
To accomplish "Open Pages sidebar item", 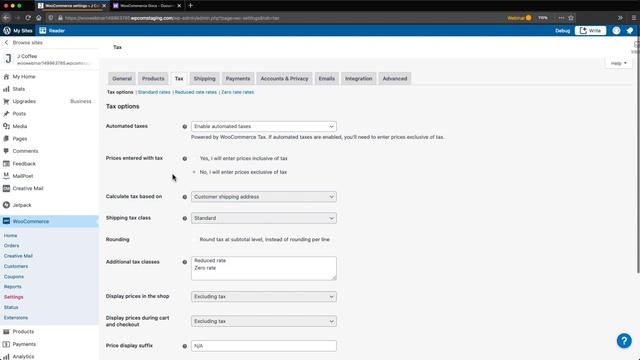I will click(x=20, y=138).
